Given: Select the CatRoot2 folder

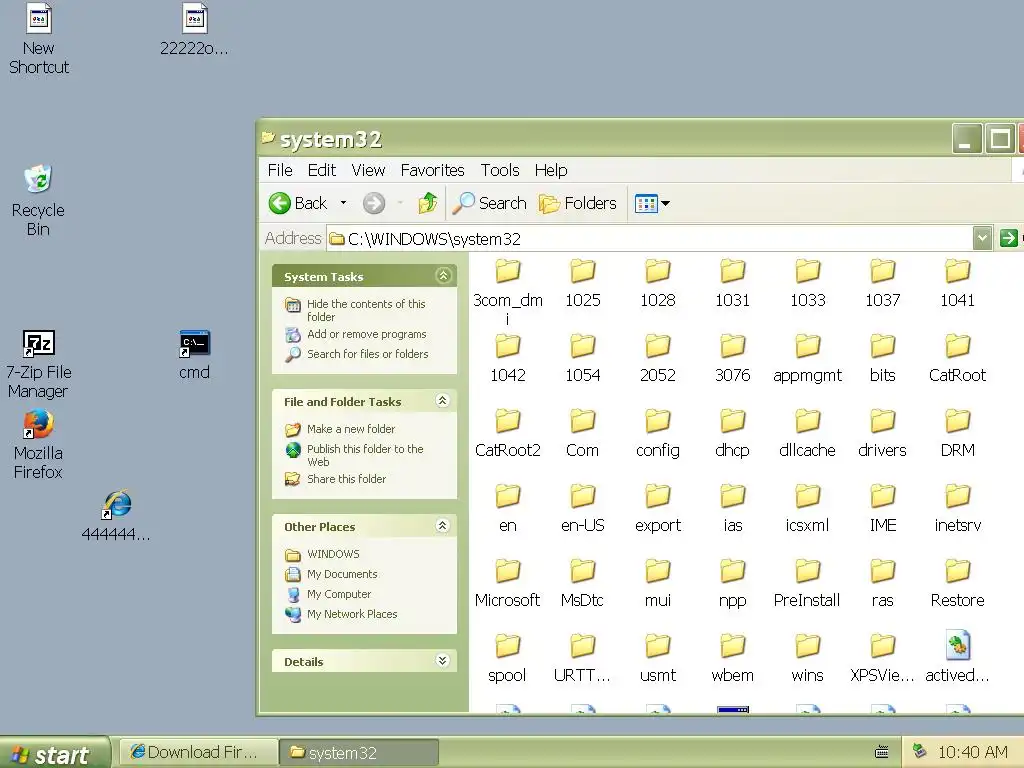Looking at the screenshot, I should (x=507, y=434).
